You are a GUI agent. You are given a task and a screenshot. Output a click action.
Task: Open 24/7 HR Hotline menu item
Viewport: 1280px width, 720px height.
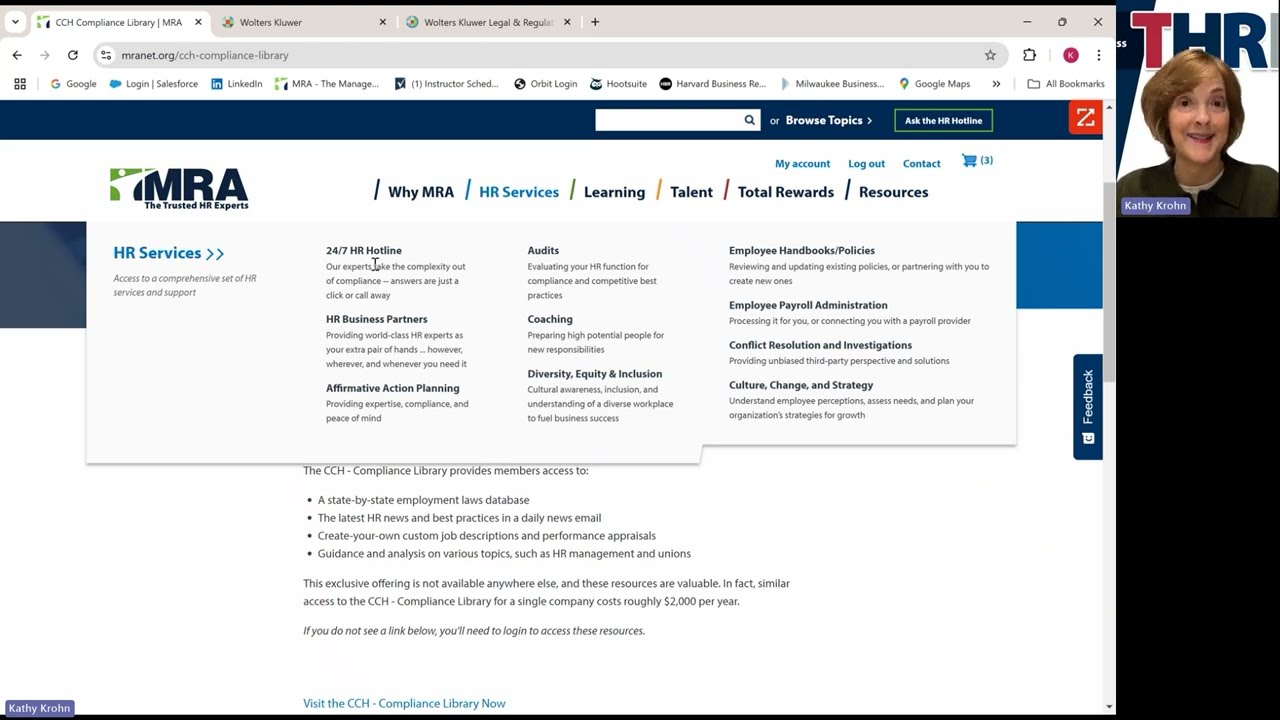[x=364, y=250]
